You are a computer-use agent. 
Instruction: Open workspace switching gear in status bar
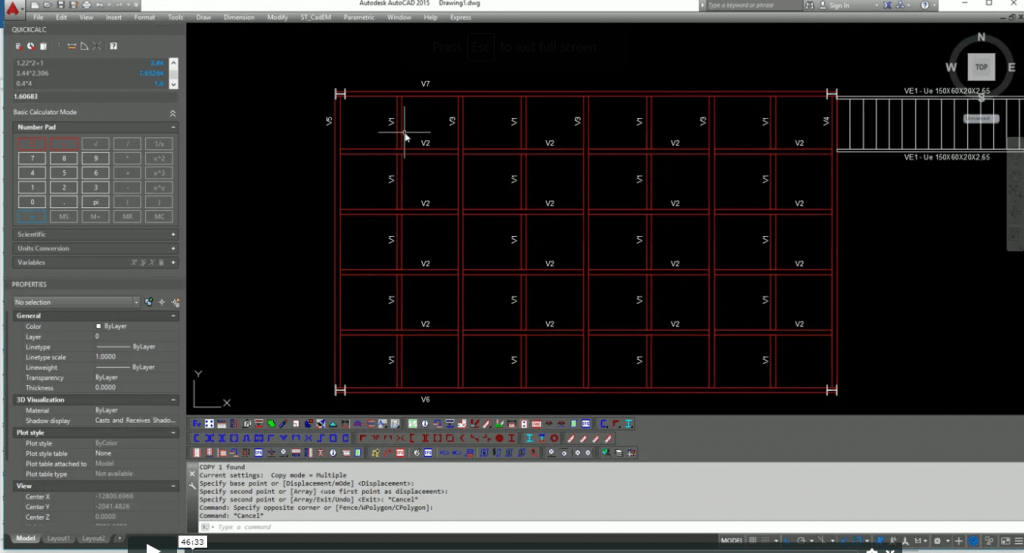coord(937,541)
